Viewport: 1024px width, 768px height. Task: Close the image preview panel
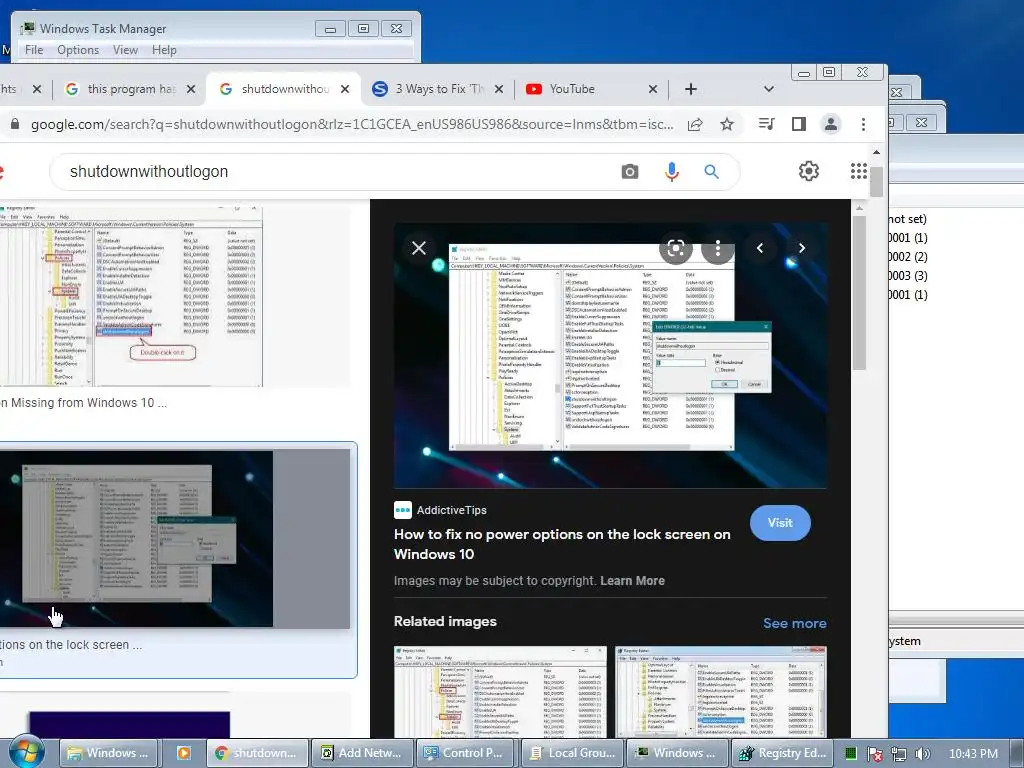click(x=419, y=248)
